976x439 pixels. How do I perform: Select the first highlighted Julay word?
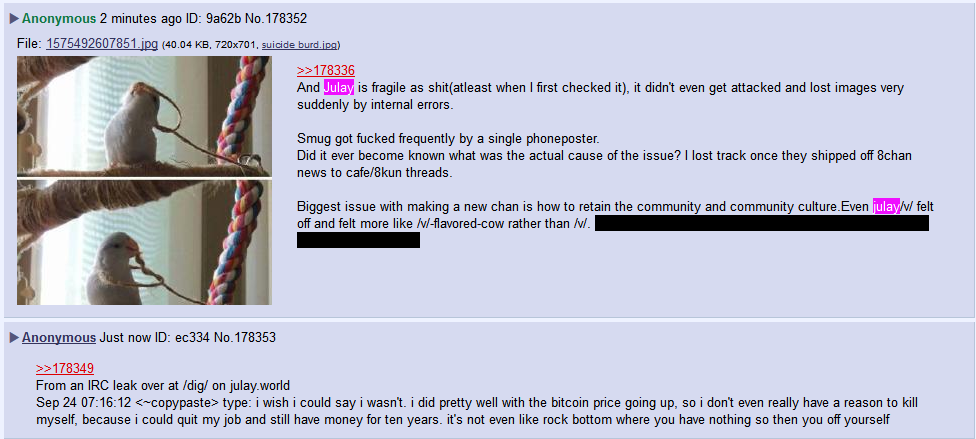[x=339, y=88]
